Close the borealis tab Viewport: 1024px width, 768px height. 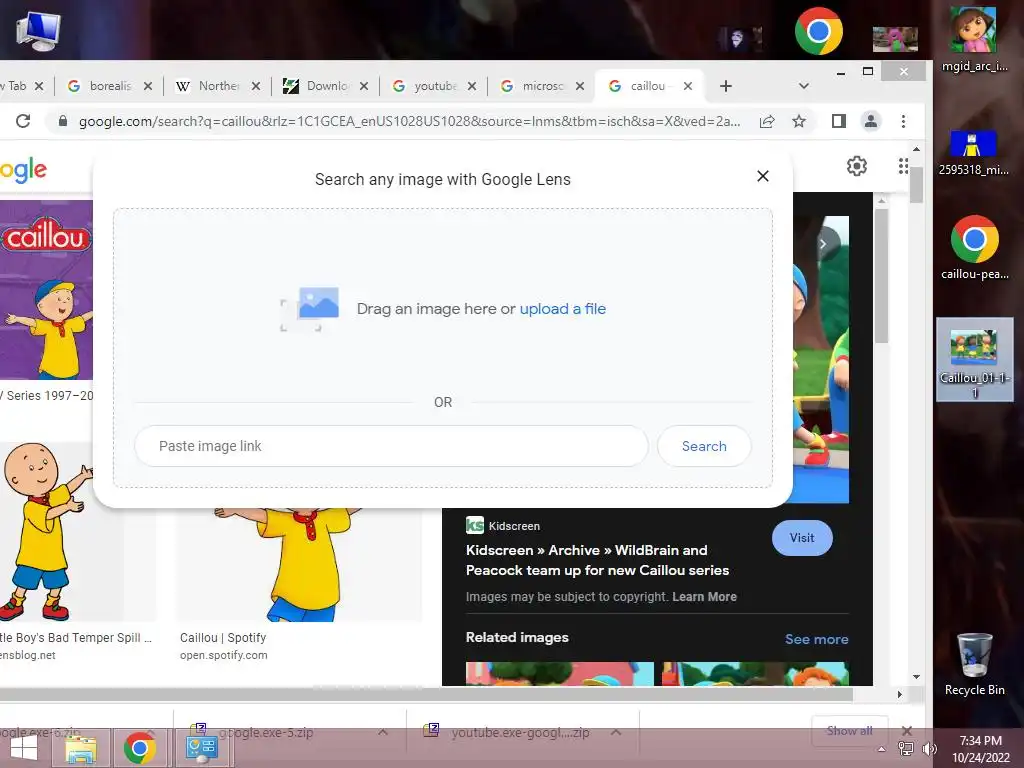click(x=148, y=86)
